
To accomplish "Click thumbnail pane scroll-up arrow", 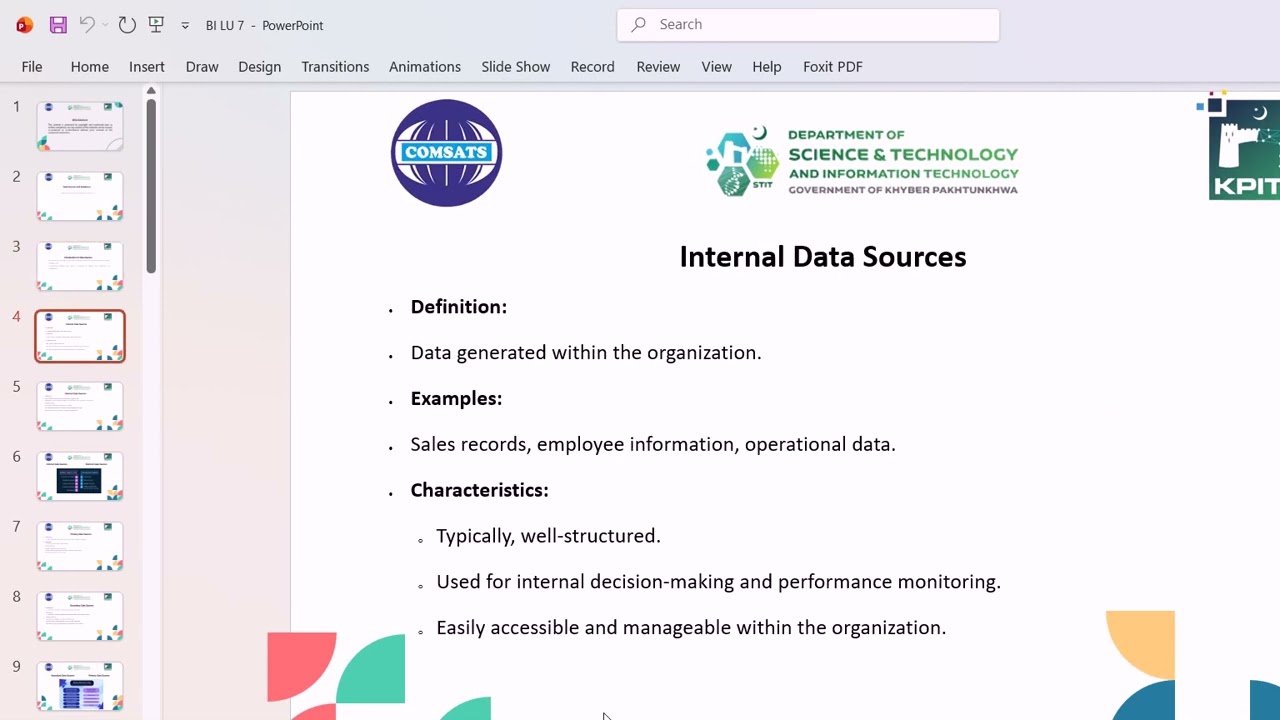I will click(151, 91).
